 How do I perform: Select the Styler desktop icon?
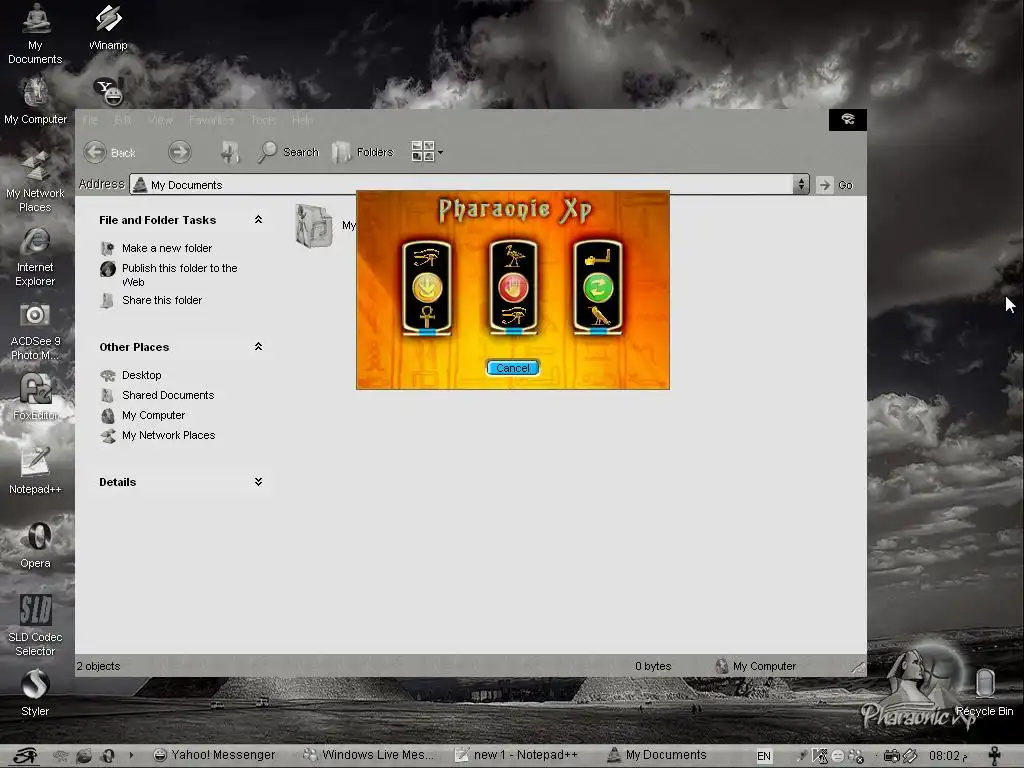(x=35, y=693)
